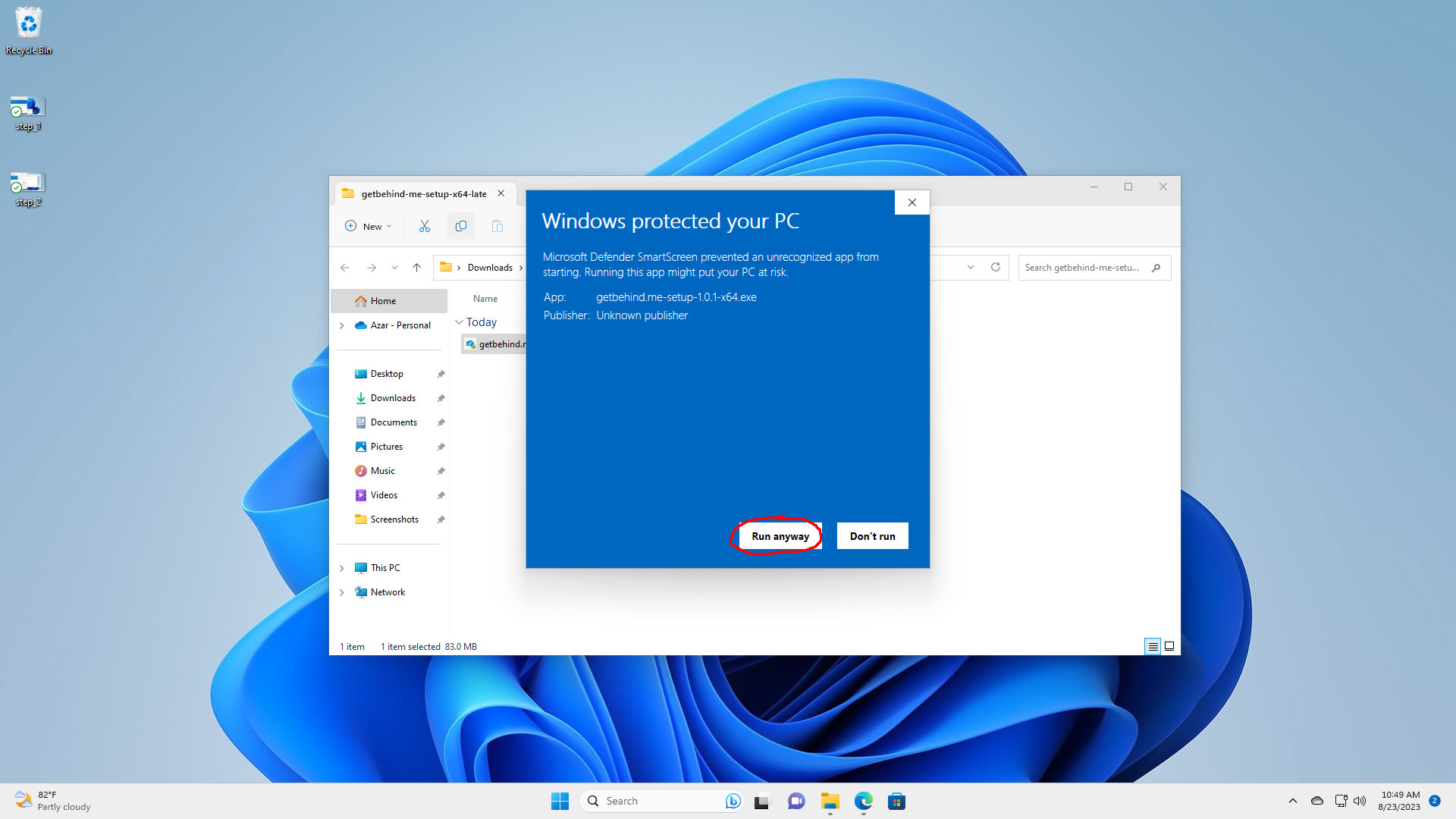Go forward with the right arrow
Screen dimensions: 1456x819
coord(372,268)
